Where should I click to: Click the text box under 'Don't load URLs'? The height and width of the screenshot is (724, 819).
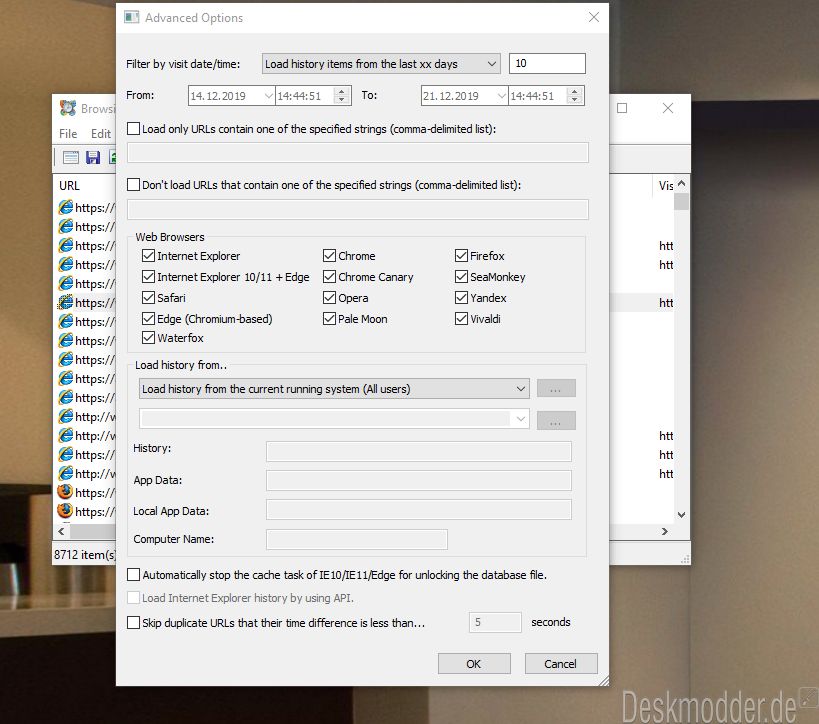pyautogui.click(x=358, y=209)
